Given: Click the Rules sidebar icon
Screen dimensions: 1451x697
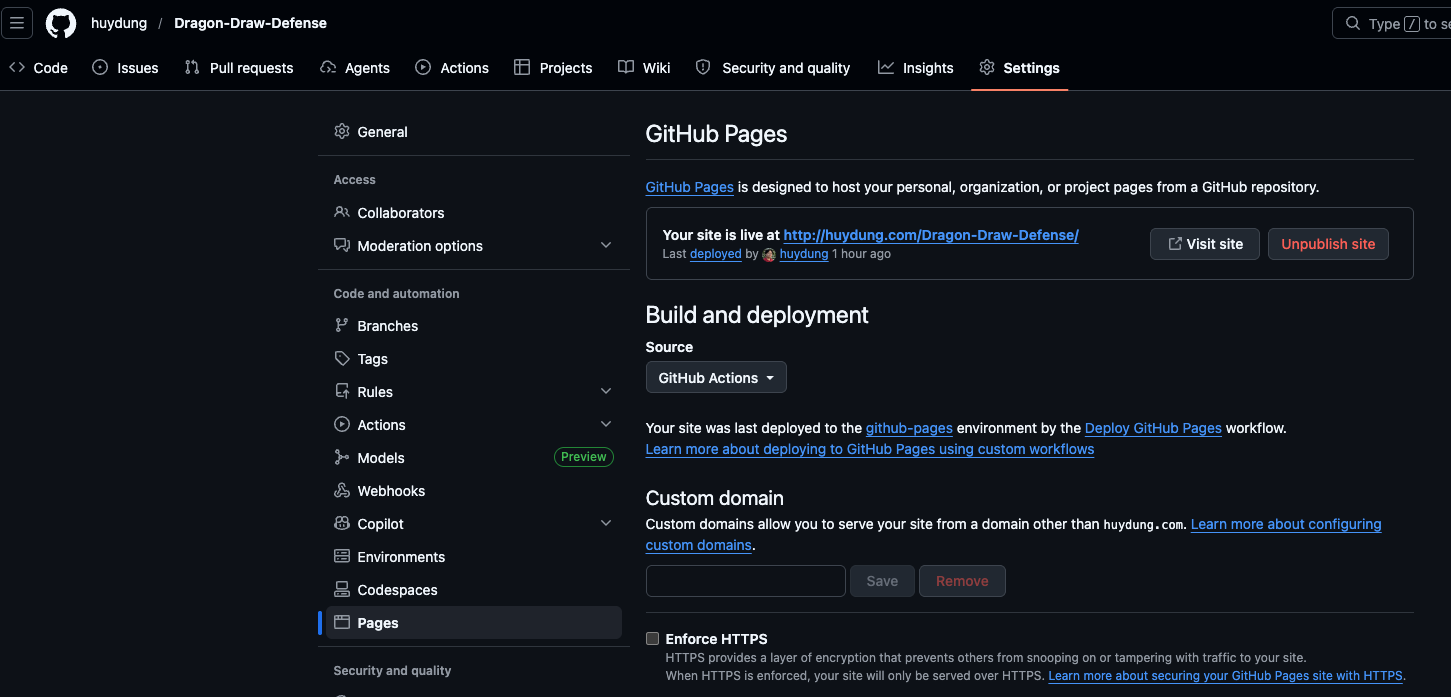Looking at the screenshot, I should pos(342,391).
